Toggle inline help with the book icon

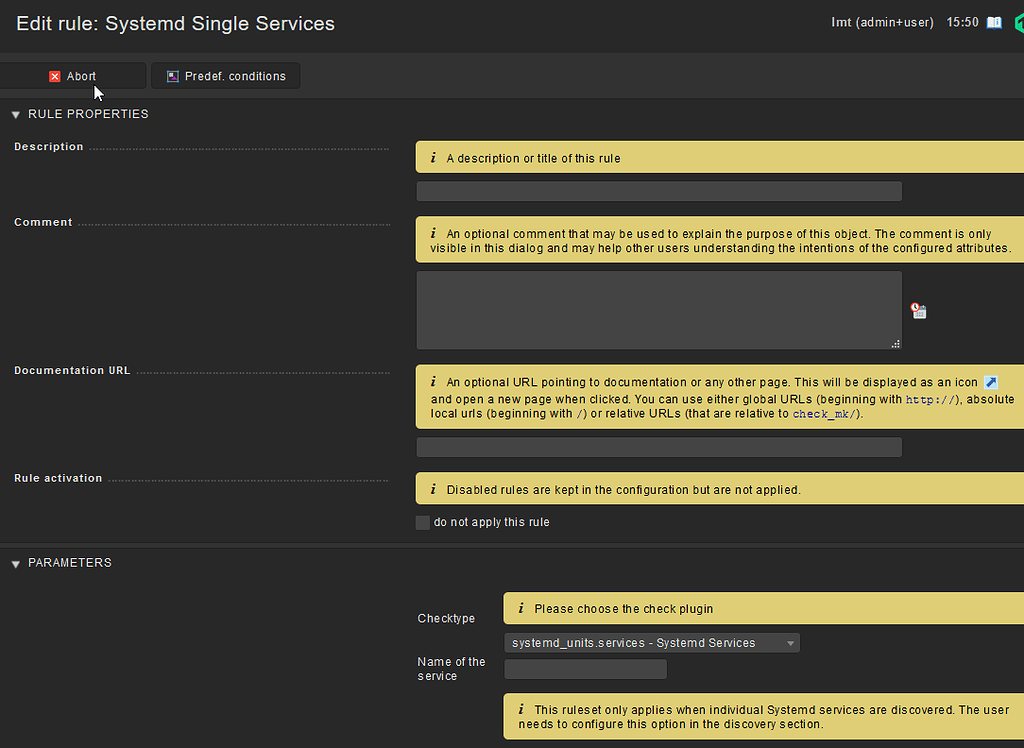point(994,22)
